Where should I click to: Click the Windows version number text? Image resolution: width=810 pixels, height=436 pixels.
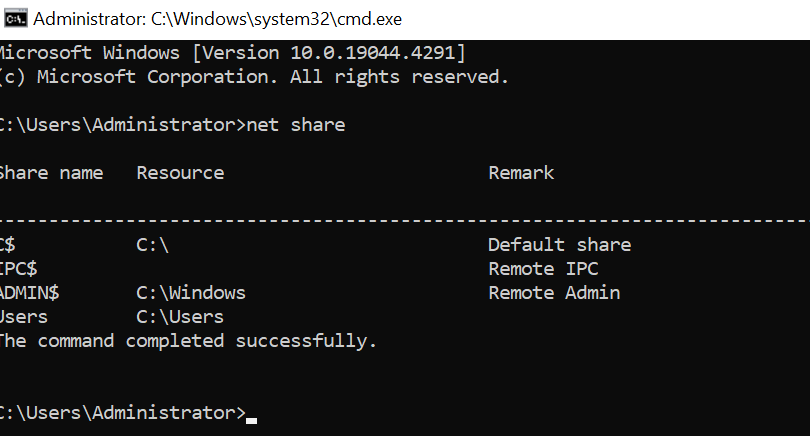point(372,53)
